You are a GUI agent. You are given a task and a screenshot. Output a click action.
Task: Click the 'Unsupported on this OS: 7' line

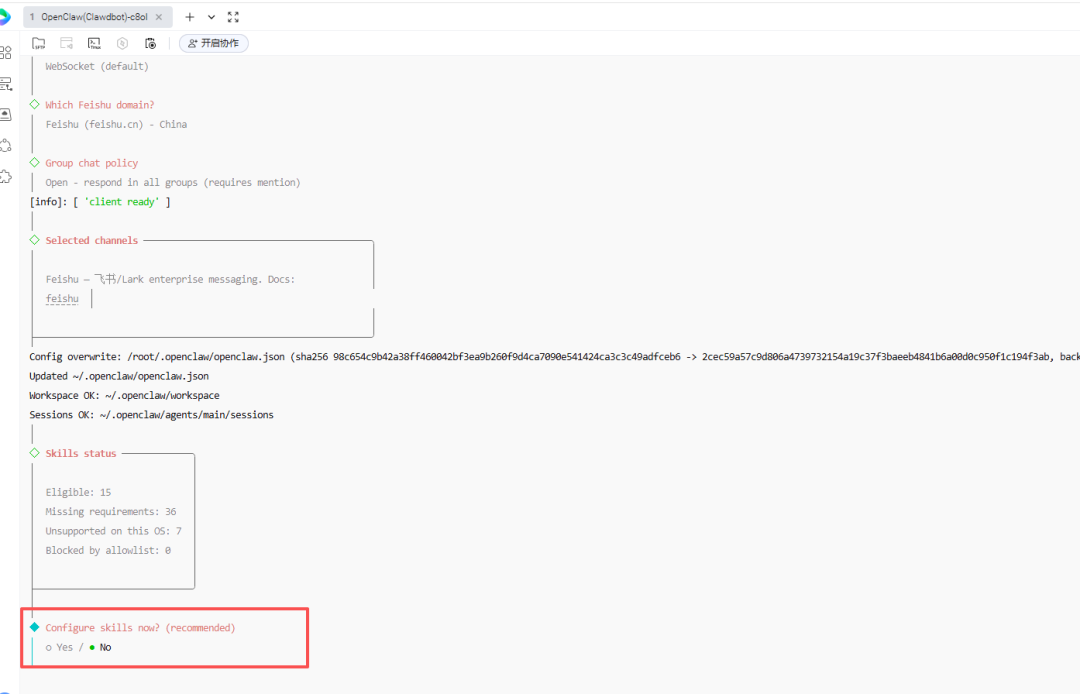[114, 531]
